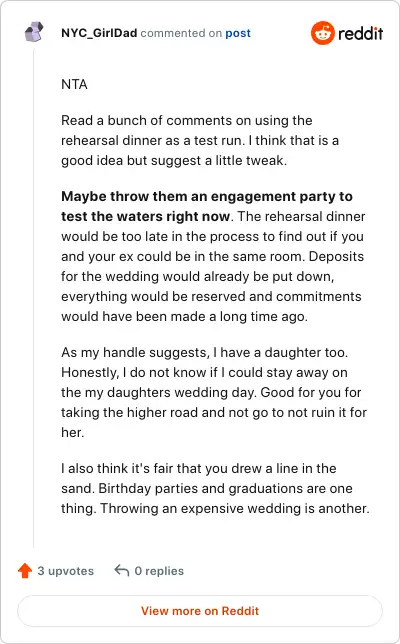
Task: Open the NYC_GirlDad username link
Action: click(x=99, y=33)
